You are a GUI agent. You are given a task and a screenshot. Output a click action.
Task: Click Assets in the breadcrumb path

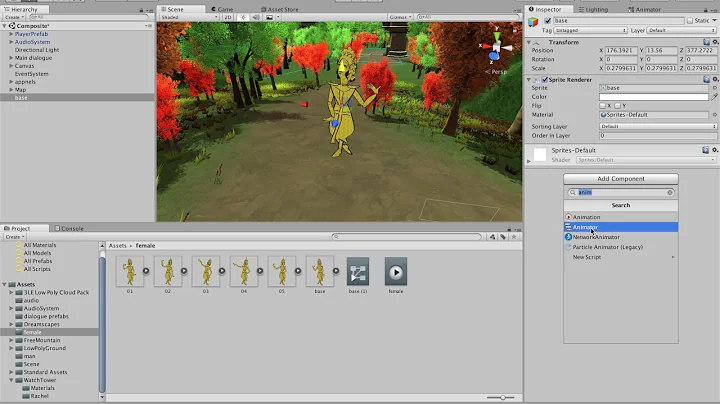click(118, 246)
